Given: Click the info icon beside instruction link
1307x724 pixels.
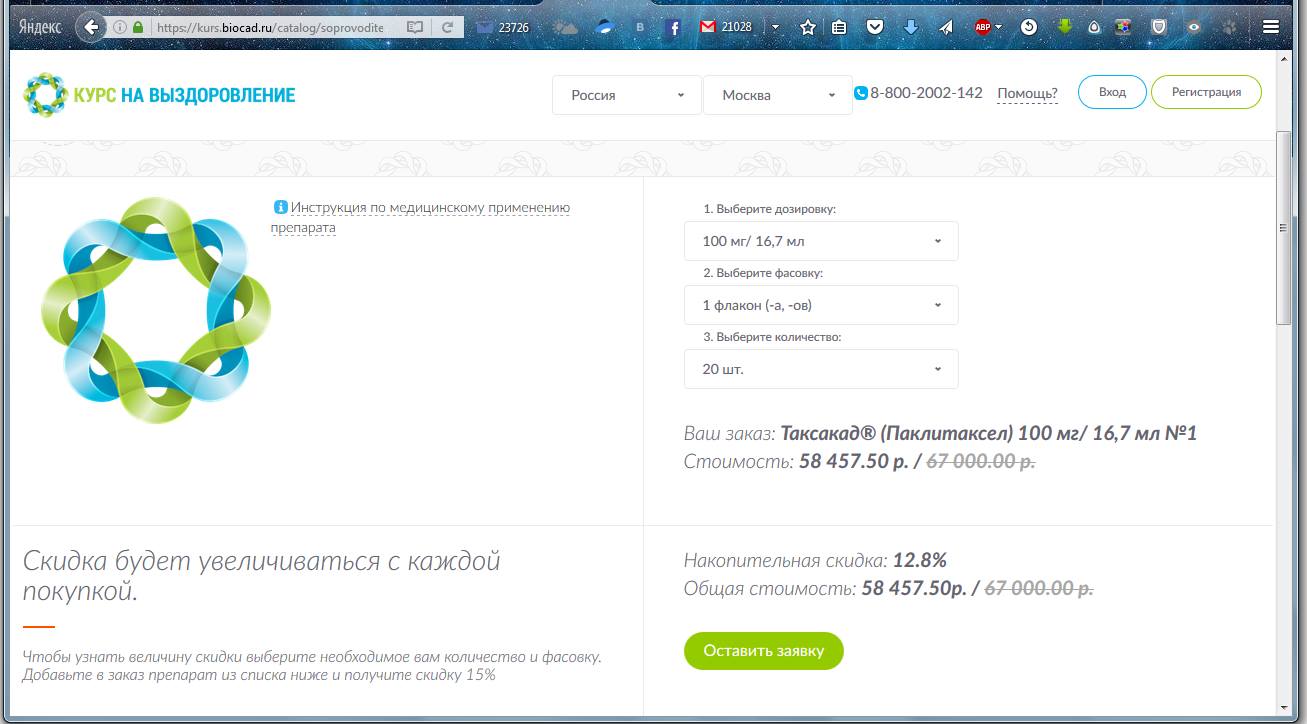Looking at the screenshot, I should (280, 208).
